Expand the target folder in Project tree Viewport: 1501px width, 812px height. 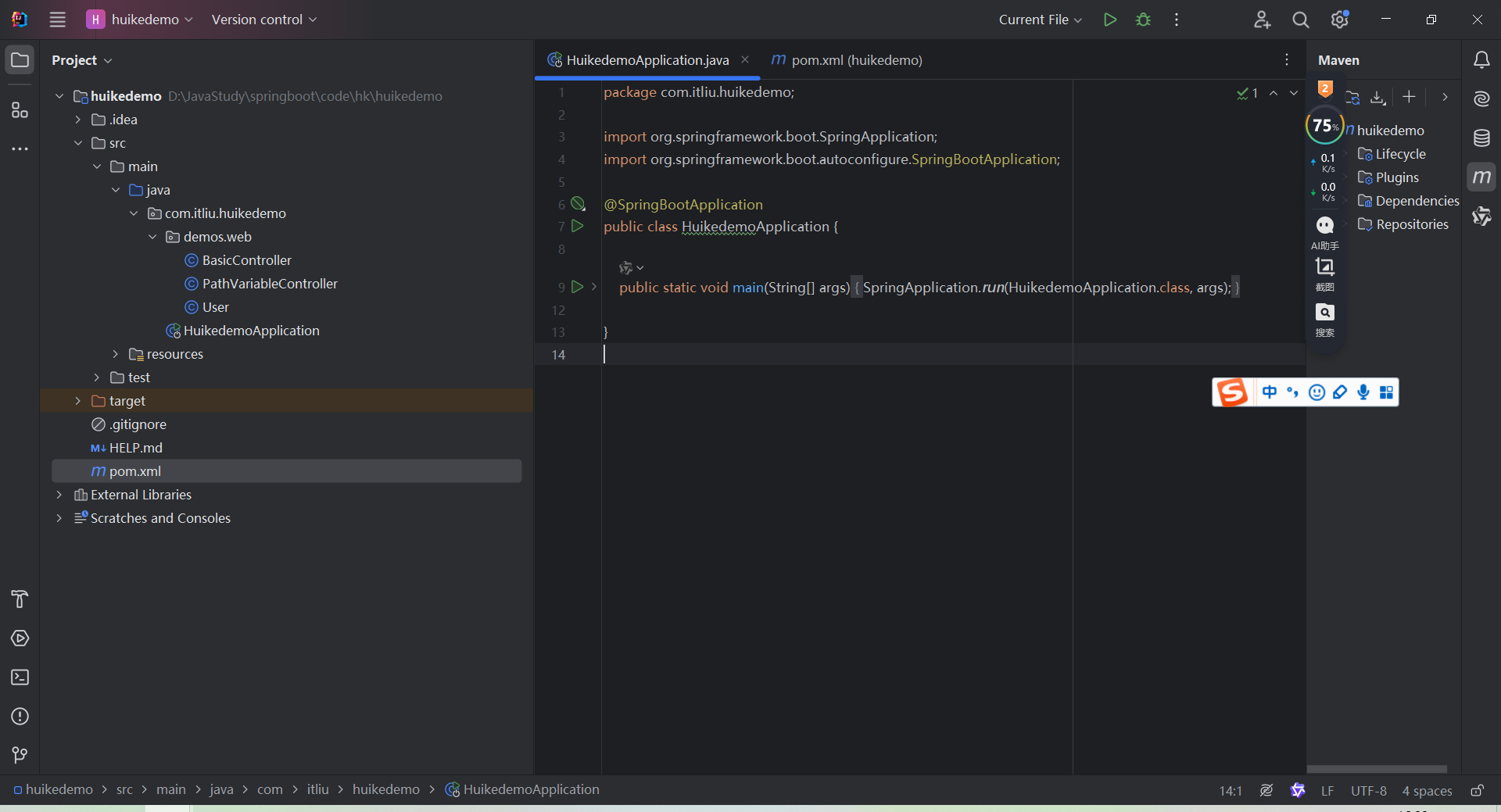pyautogui.click(x=77, y=400)
